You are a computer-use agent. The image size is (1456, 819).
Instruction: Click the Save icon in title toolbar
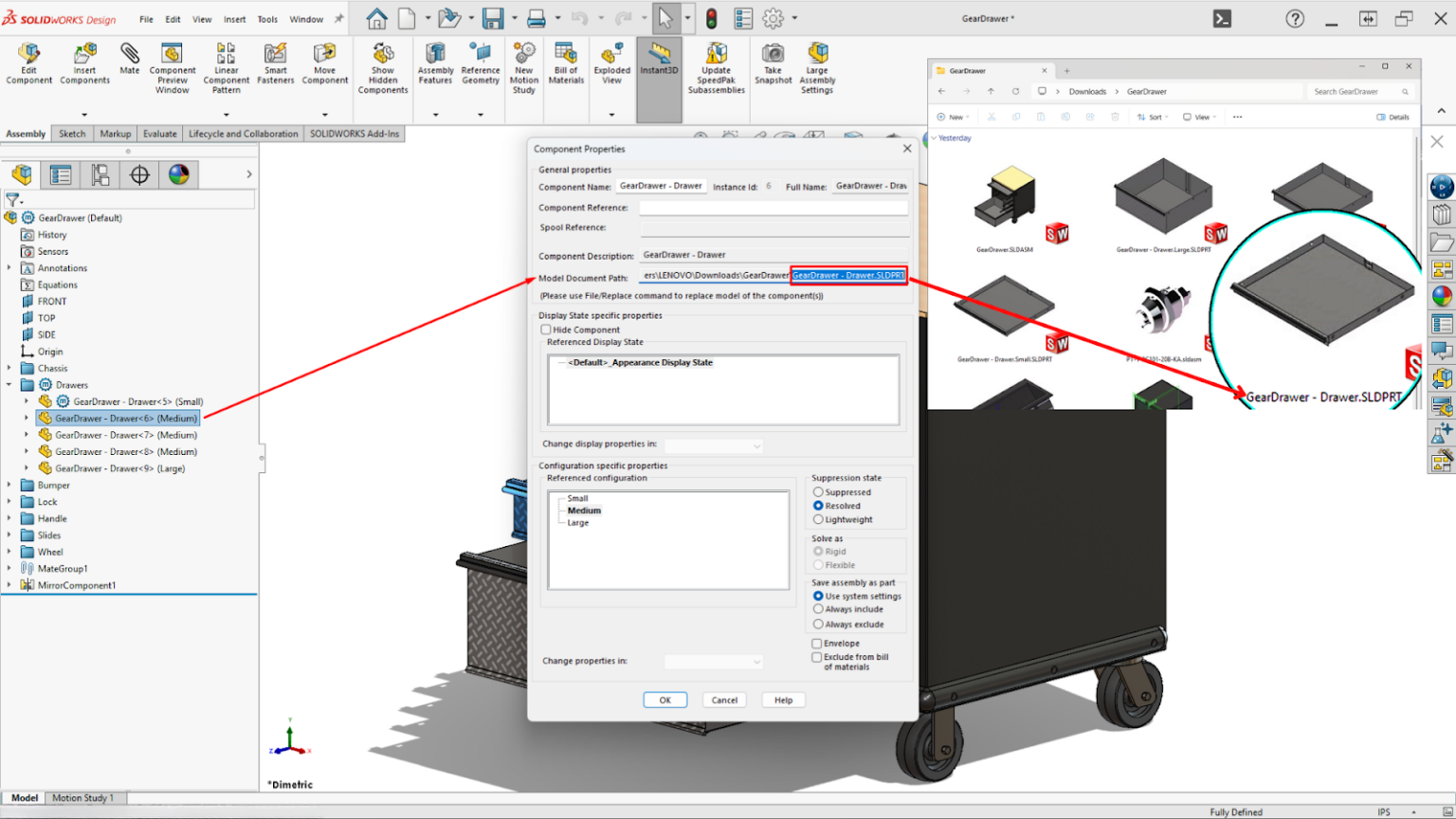coord(493,18)
